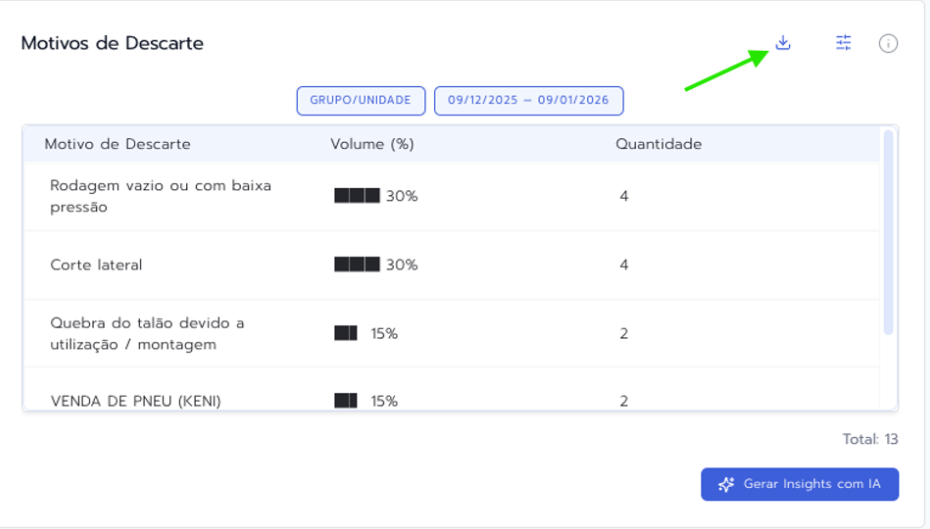Click the info circle icon
Viewport: 930px width, 529px height.
coord(888,44)
